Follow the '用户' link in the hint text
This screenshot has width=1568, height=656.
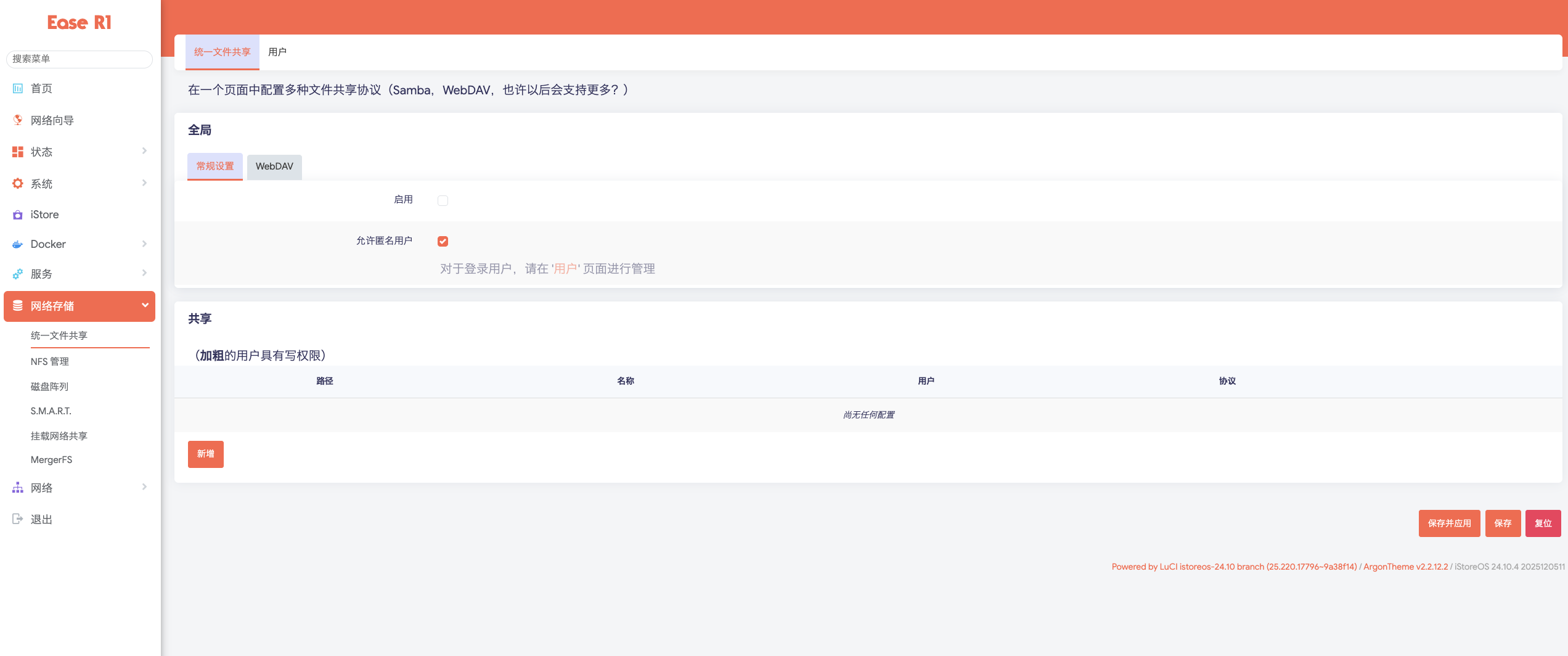click(x=565, y=269)
